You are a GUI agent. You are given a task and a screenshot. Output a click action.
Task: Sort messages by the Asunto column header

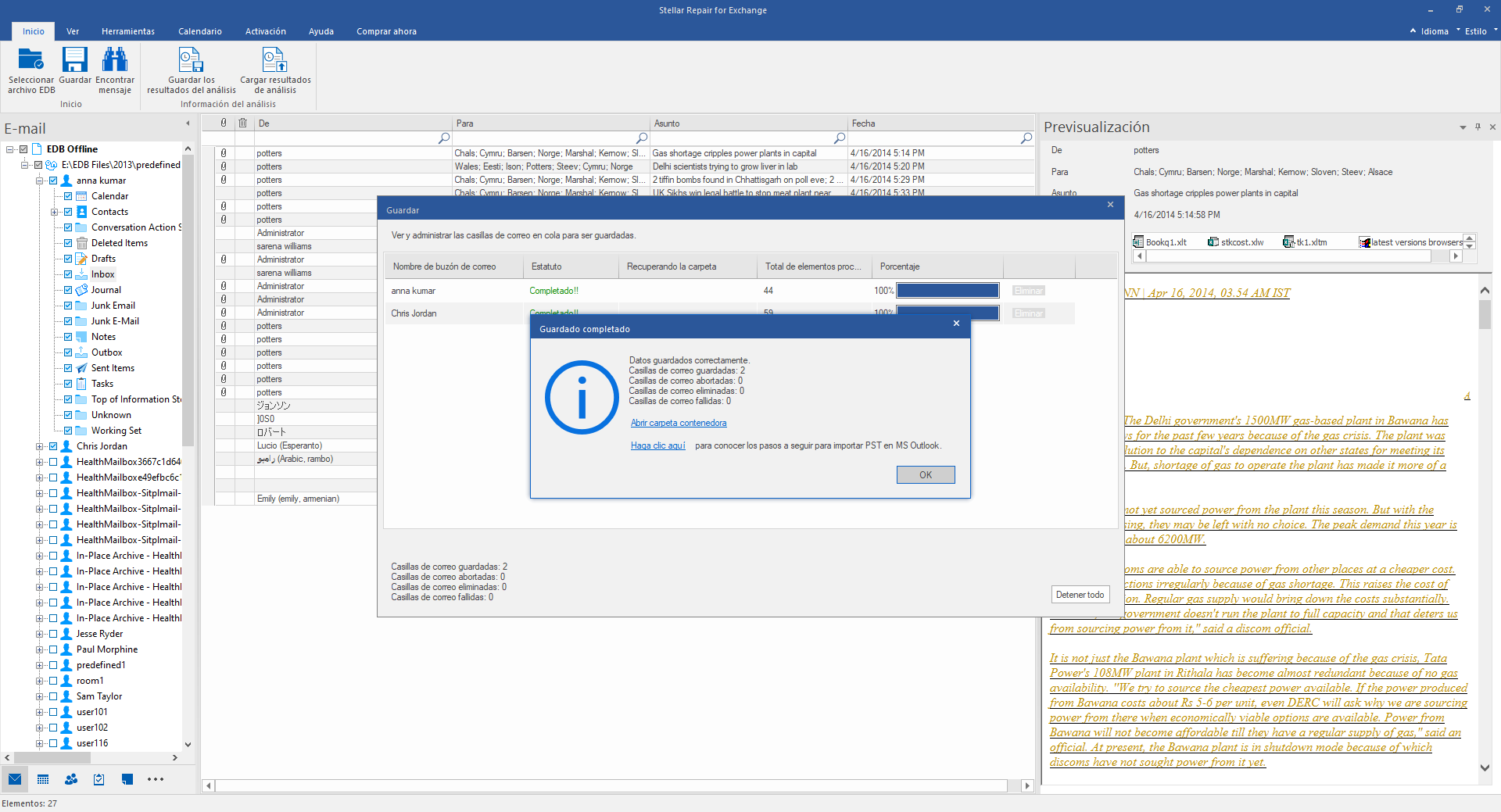click(x=749, y=123)
